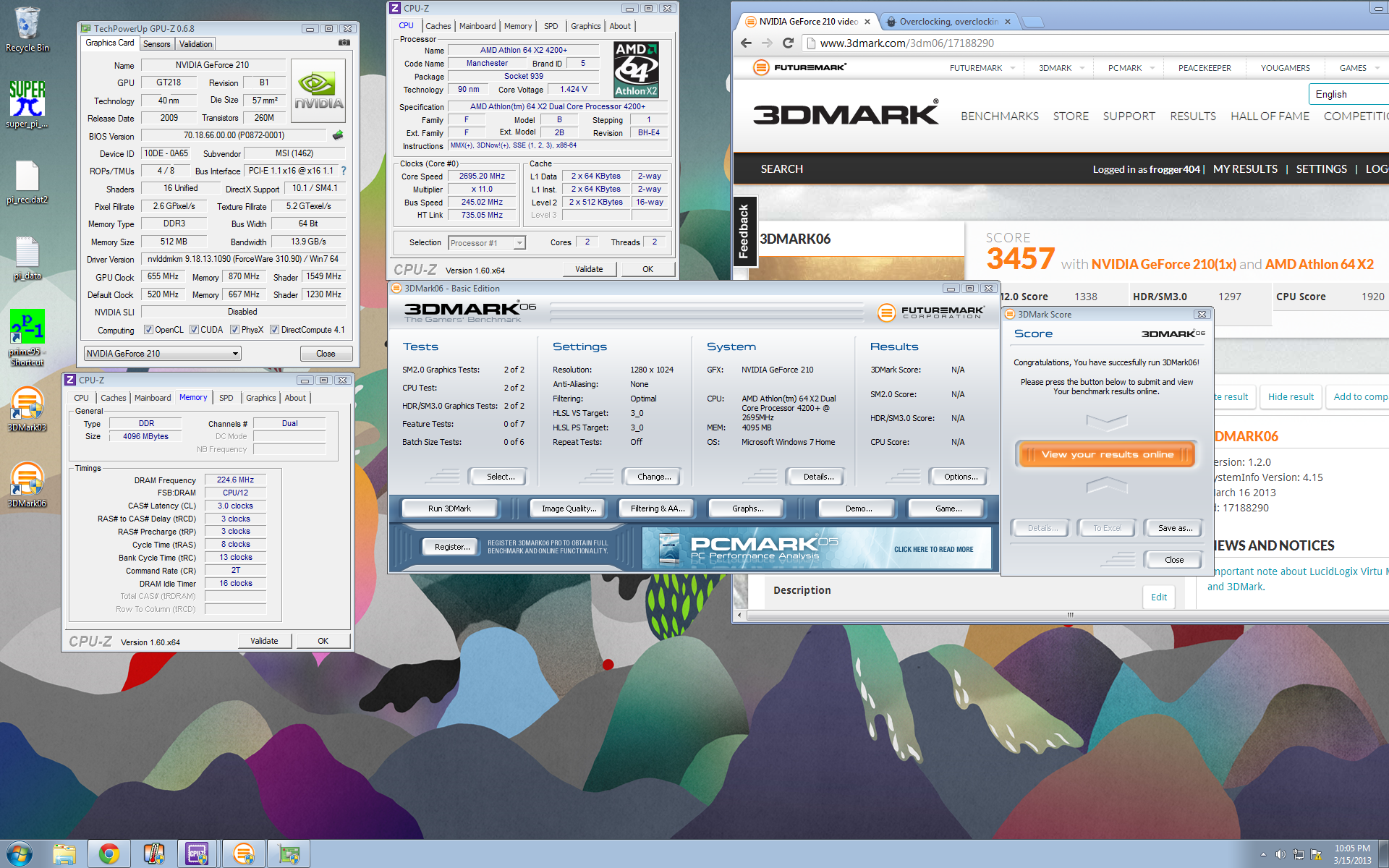Click the Run 3DMark button
This screenshot has height=868, width=1389.
449,509
